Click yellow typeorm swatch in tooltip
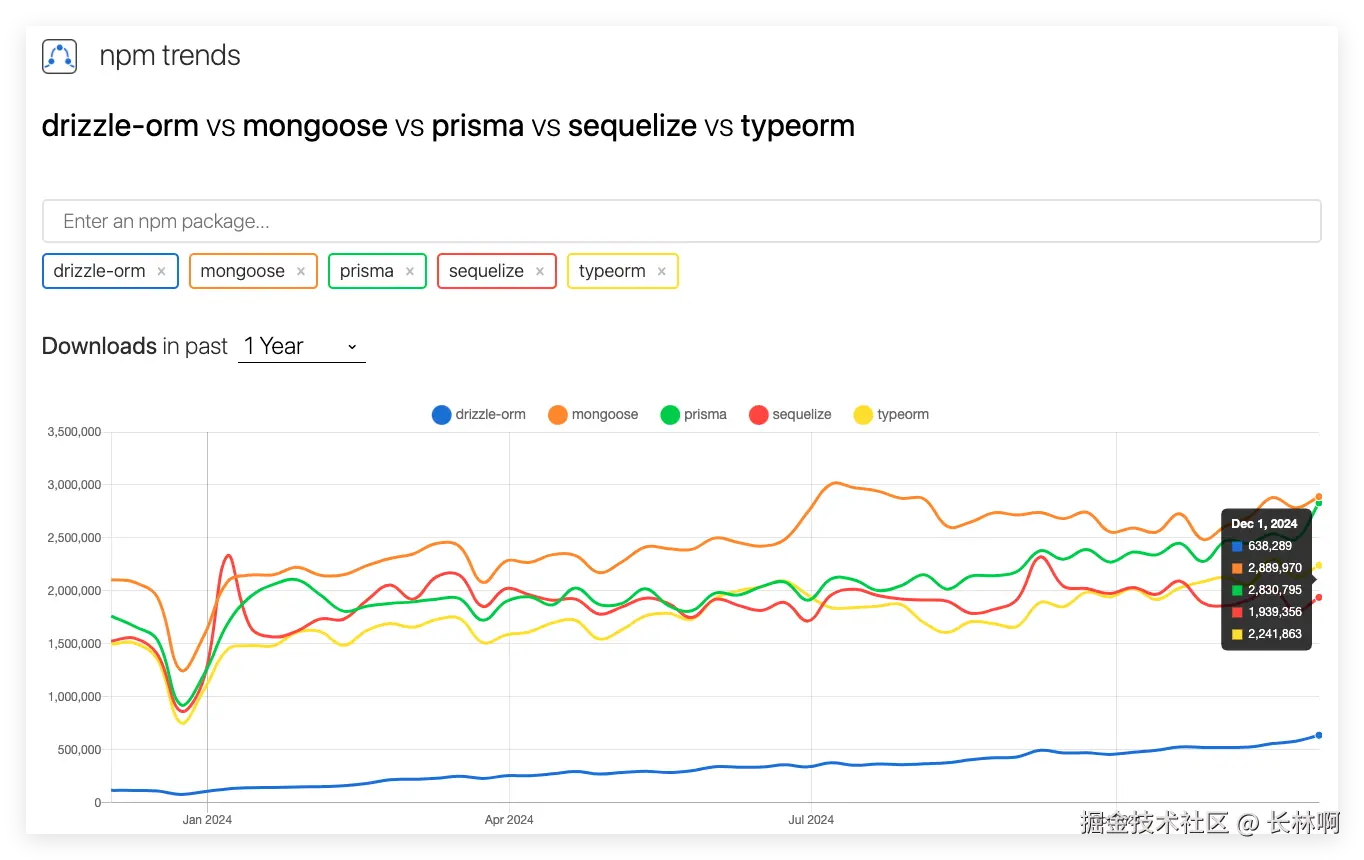The image size is (1364, 860). (x=1238, y=634)
